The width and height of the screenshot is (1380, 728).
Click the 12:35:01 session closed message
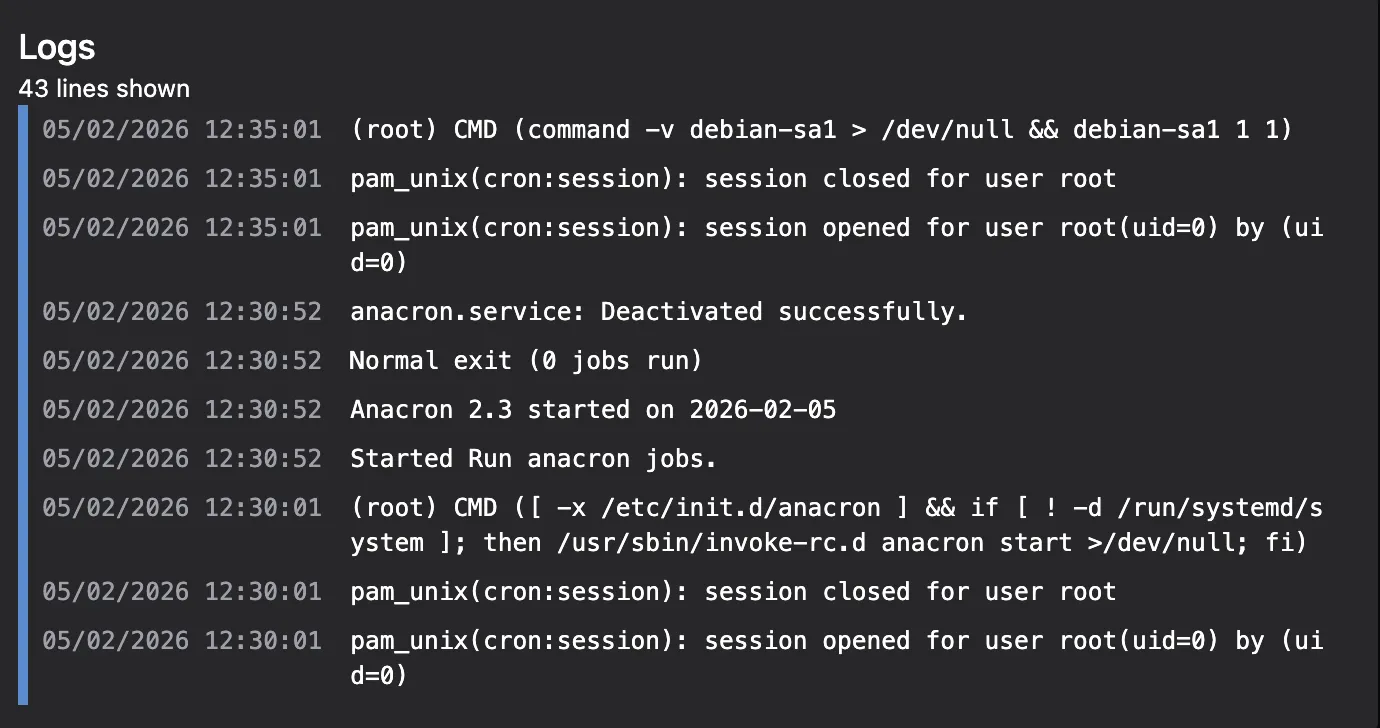[732, 179]
